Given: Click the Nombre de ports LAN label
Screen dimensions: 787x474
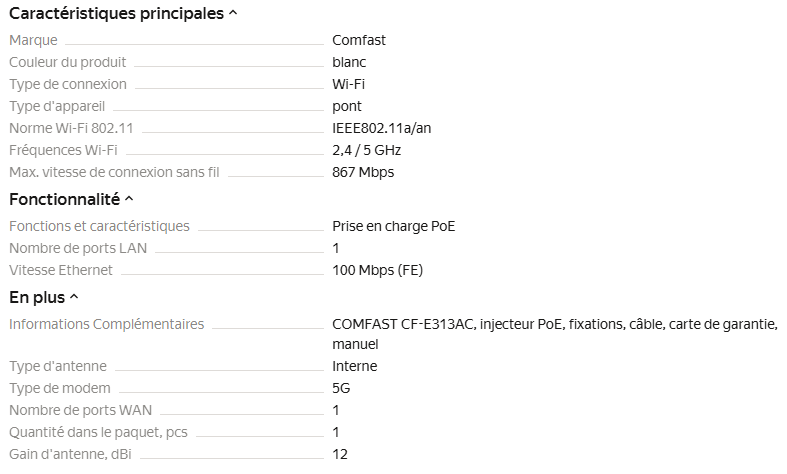Looking at the screenshot, I should point(74,248).
